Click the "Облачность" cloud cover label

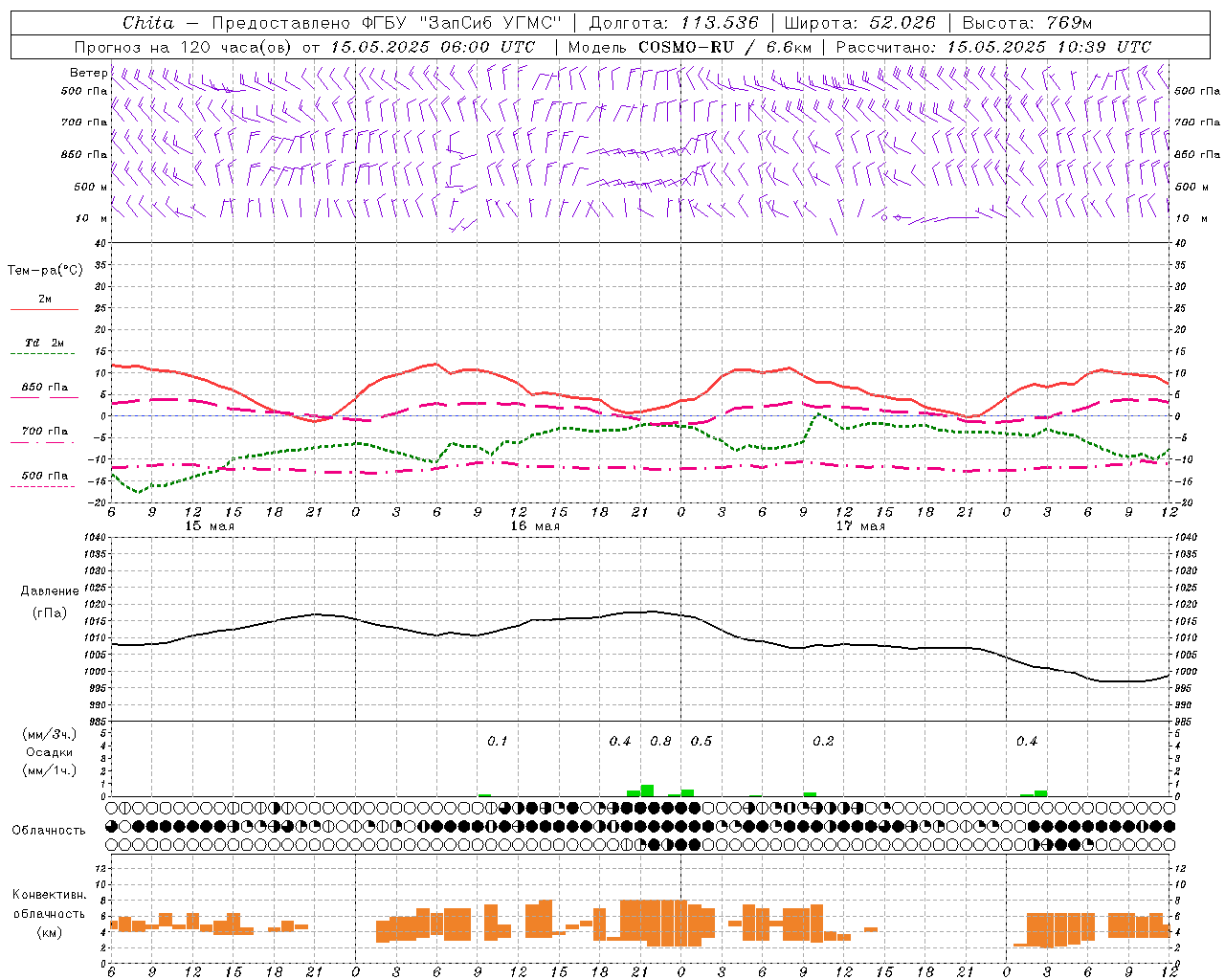[49, 831]
